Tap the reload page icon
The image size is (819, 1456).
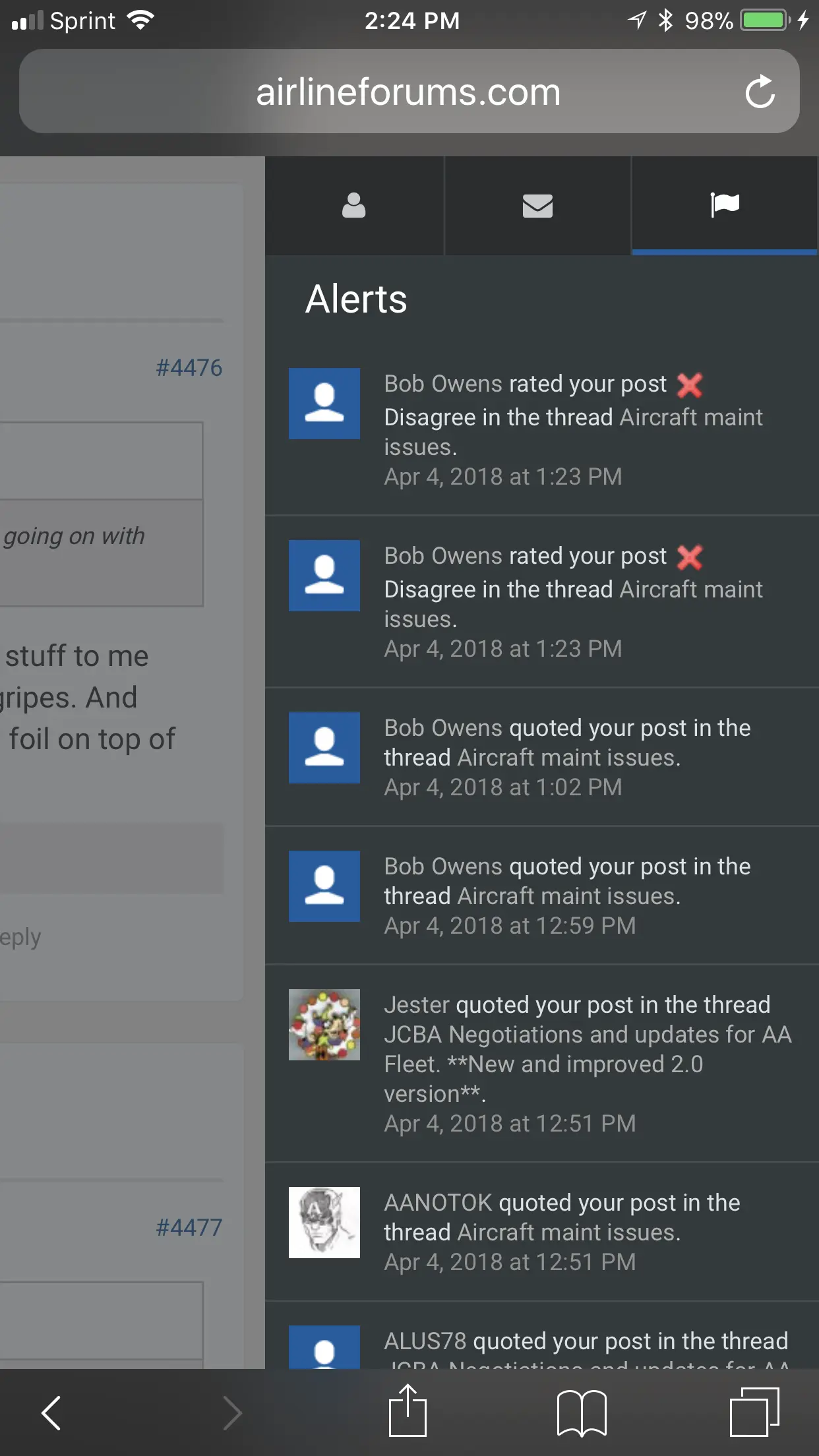[x=760, y=92]
